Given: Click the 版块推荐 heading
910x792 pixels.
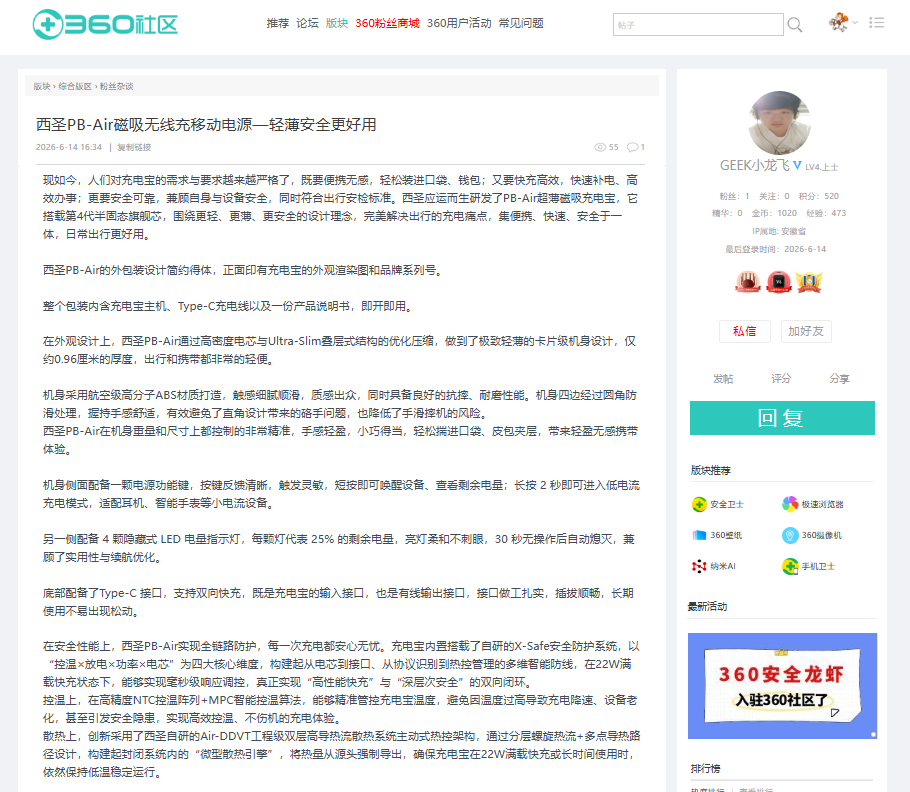Looking at the screenshot, I should coord(710,471).
